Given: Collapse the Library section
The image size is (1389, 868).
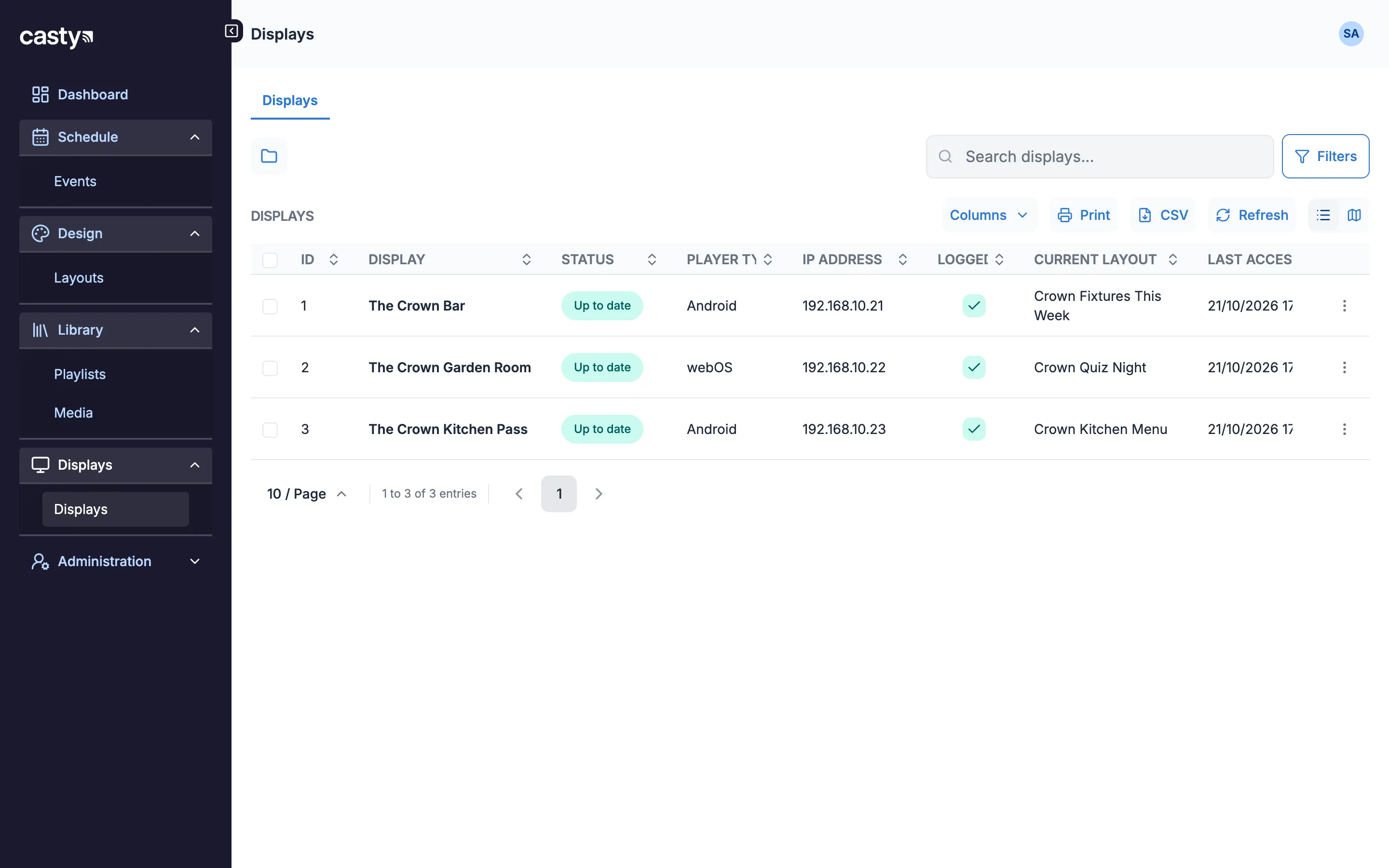Looking at the screenshot, I should pyautogui.click(x=115, y=330).
